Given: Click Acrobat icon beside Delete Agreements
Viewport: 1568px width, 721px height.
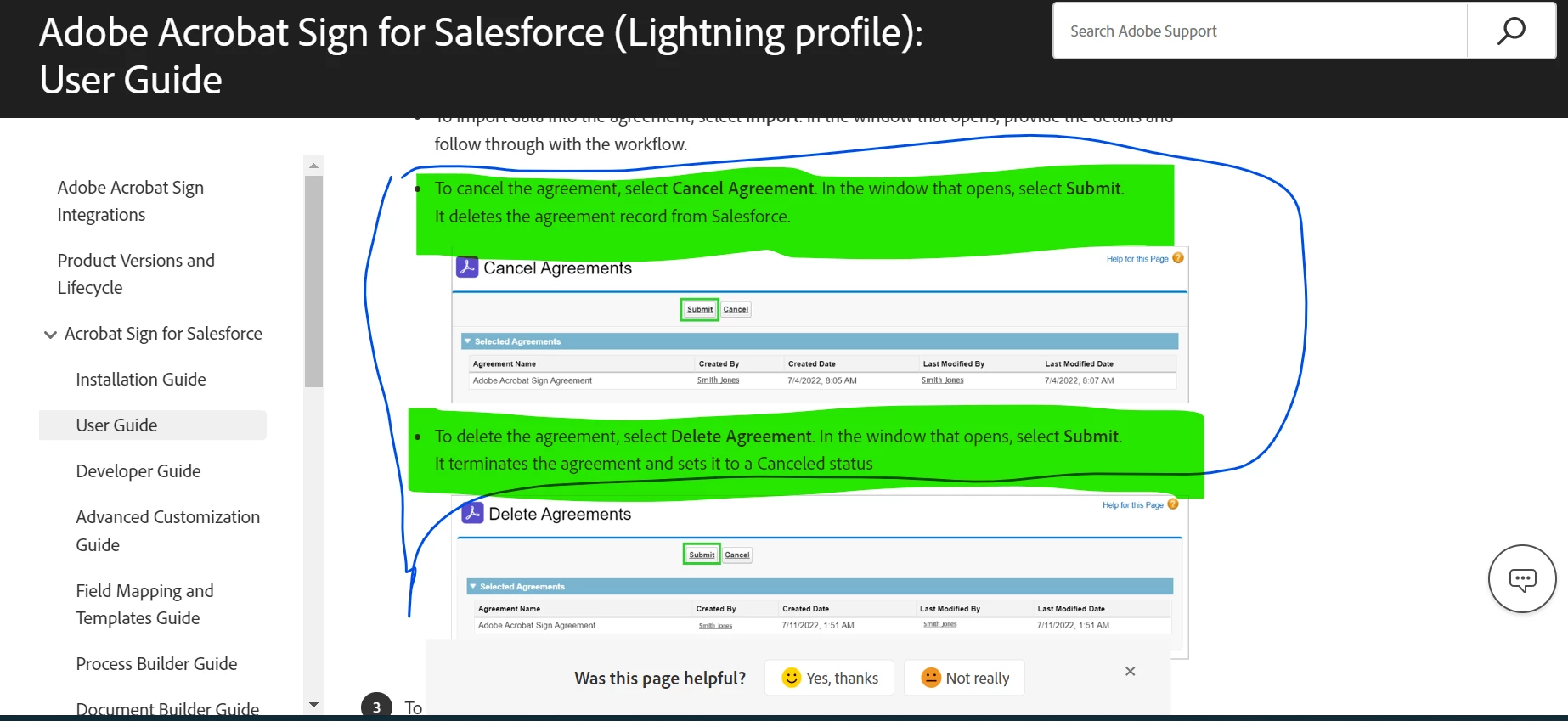Looking at the screenshot, I should (x=472, y=513).
